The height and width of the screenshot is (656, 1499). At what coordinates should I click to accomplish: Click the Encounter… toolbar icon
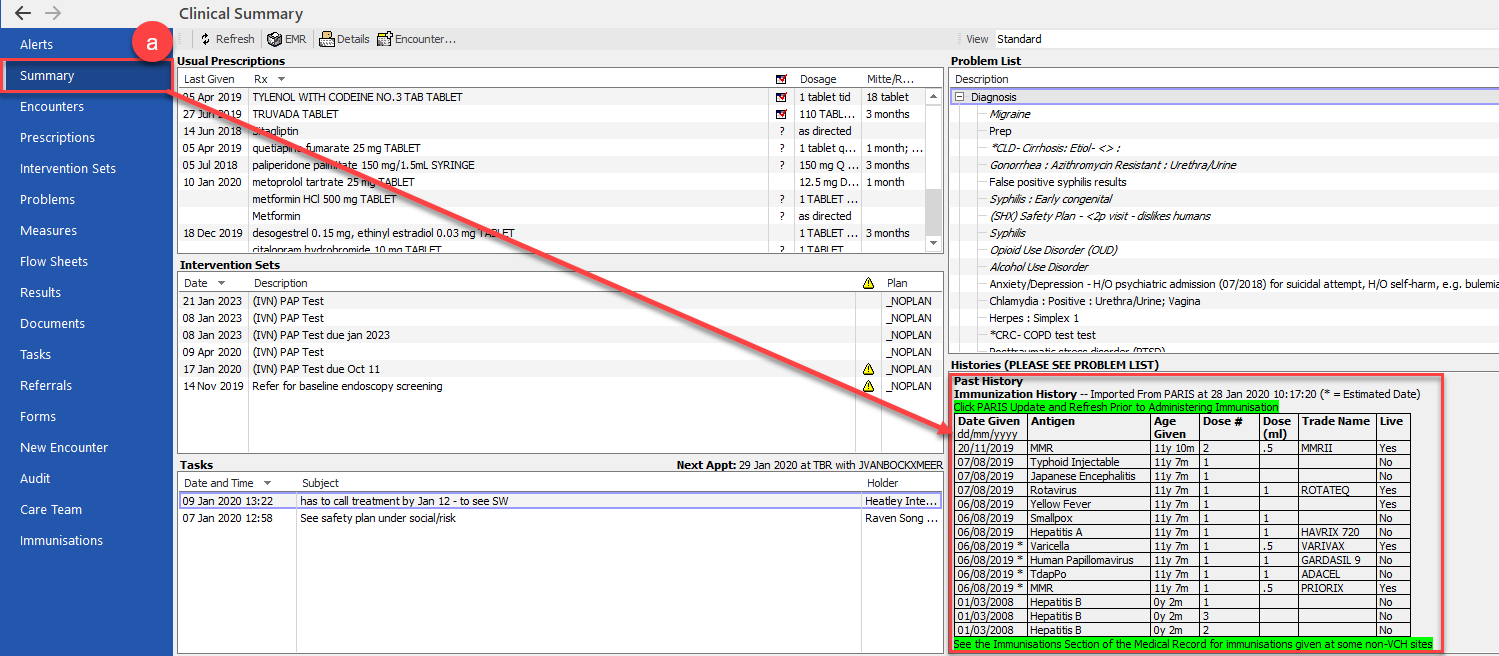(384, 39)
